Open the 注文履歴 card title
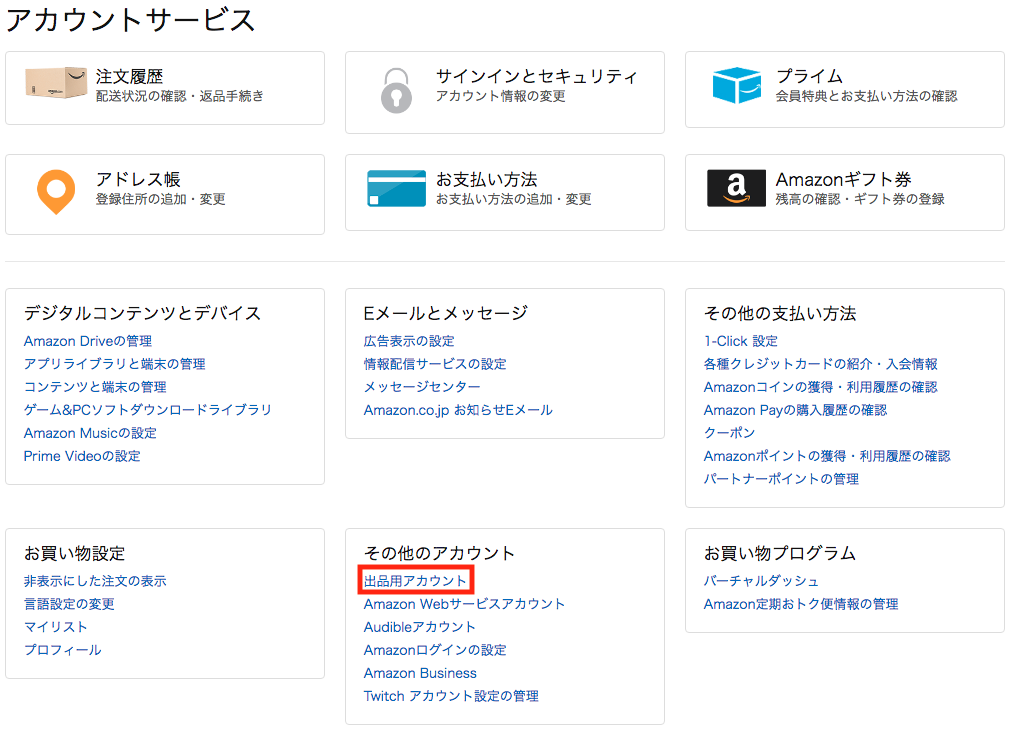 (130, 76)
